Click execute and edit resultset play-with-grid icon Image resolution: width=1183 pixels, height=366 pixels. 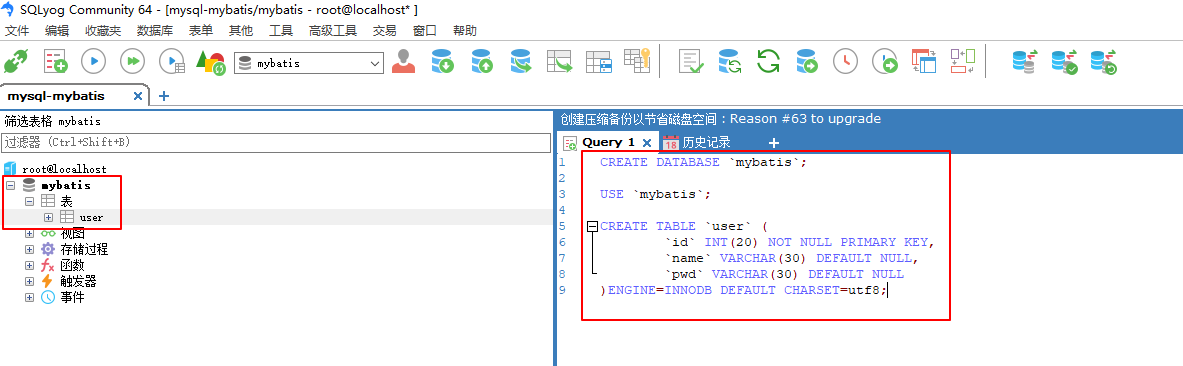[x=173, y=62]
